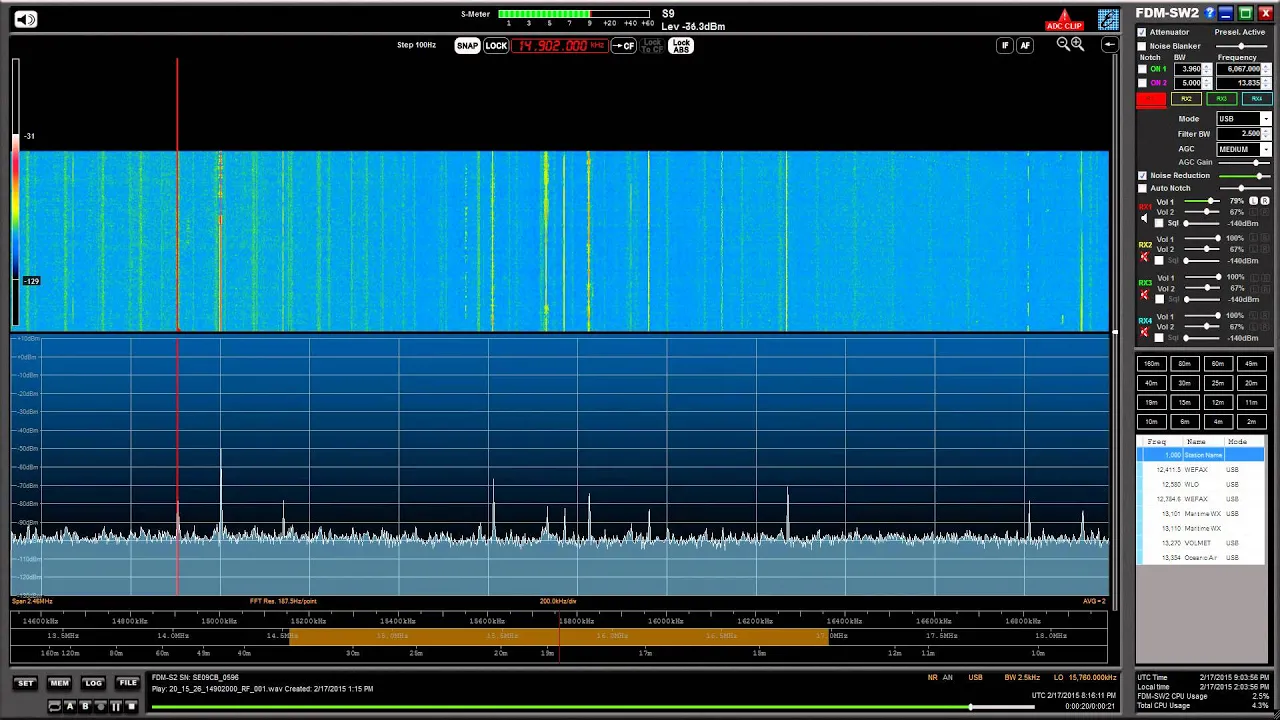The height and width of the screenshot is (720, 1280).
Task: Click RX1 left channel L button
Action: [x=1253, y=201]
